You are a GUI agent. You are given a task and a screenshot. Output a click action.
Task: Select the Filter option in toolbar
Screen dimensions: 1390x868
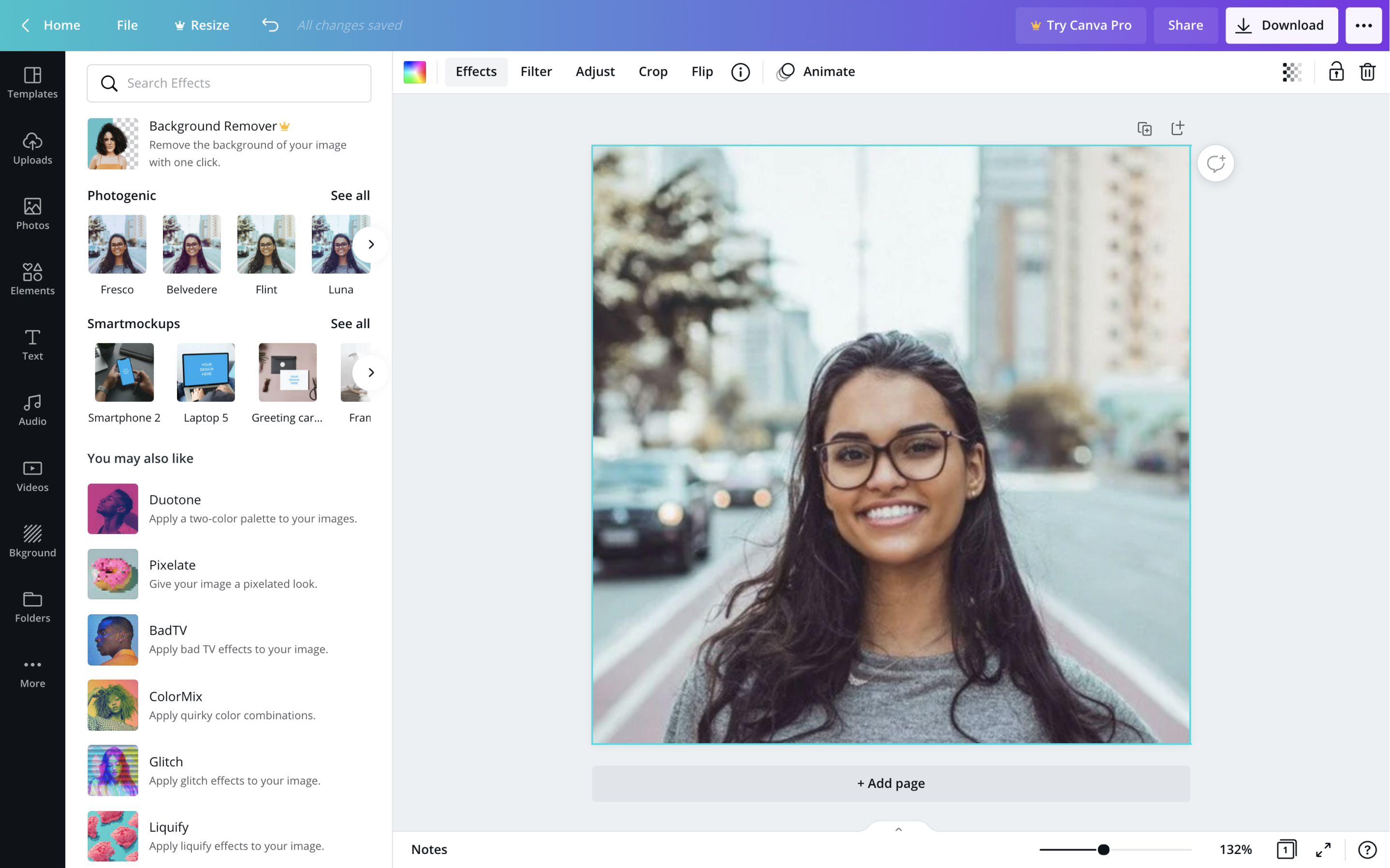[536, 71]
